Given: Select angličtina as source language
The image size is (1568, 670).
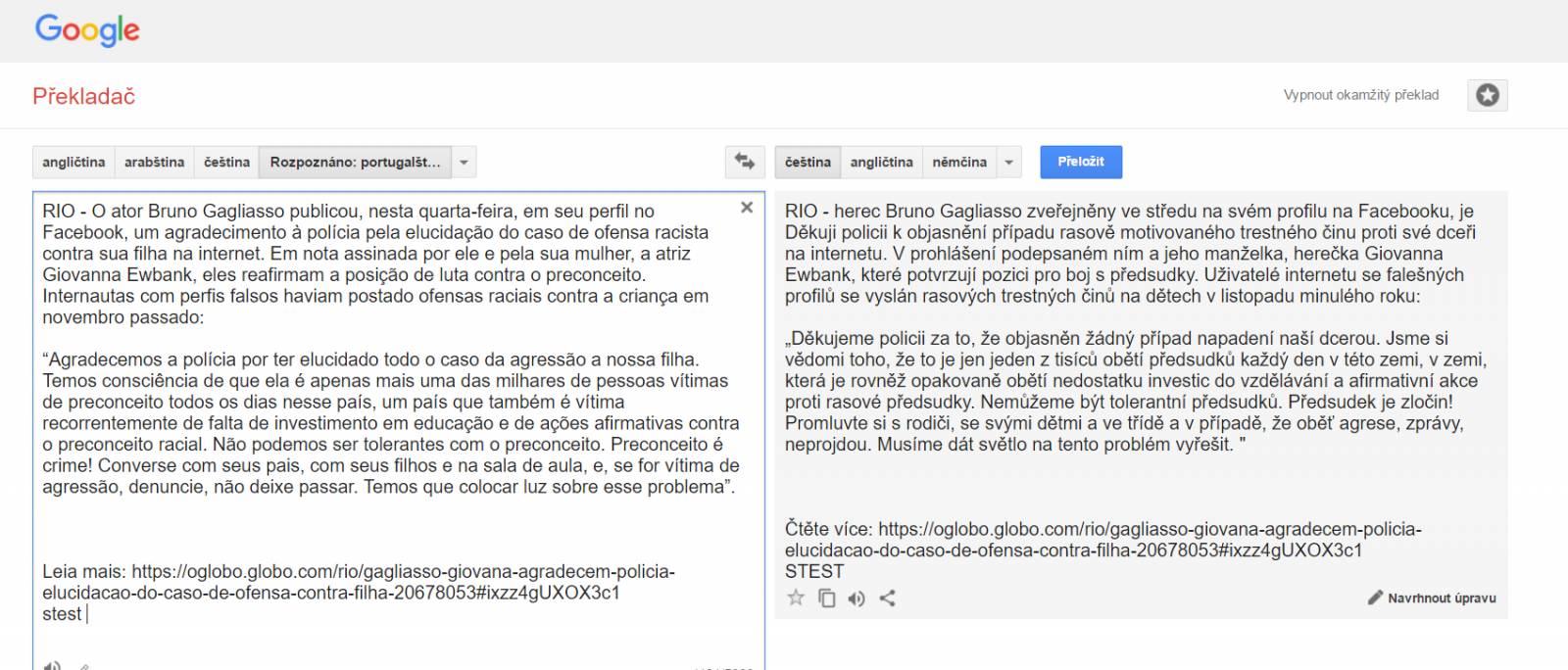Looking at the screenshot, I should [x=73, y=162].
